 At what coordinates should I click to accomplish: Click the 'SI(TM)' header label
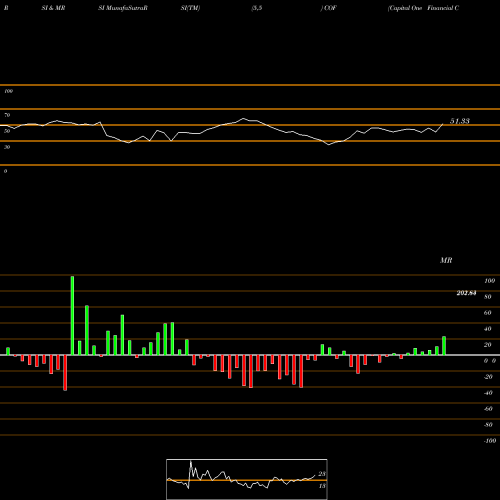190,8
